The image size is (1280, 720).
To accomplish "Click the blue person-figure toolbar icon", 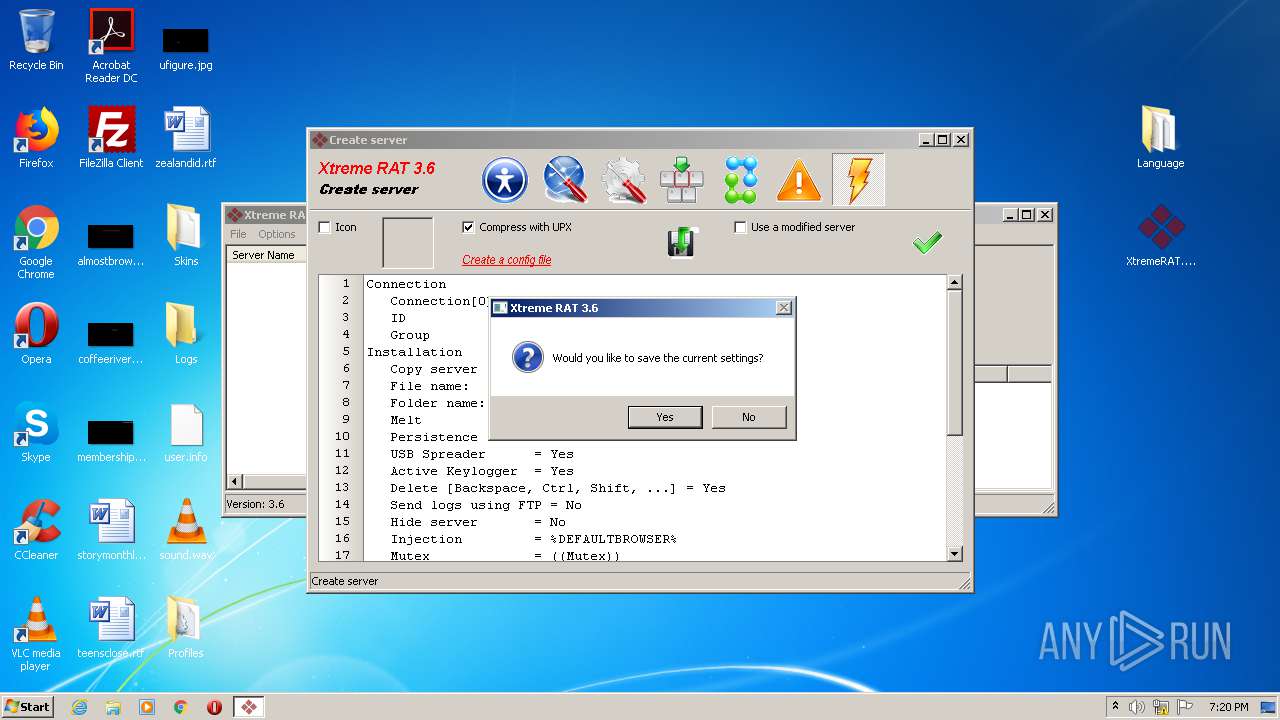I will coord(505,180).
